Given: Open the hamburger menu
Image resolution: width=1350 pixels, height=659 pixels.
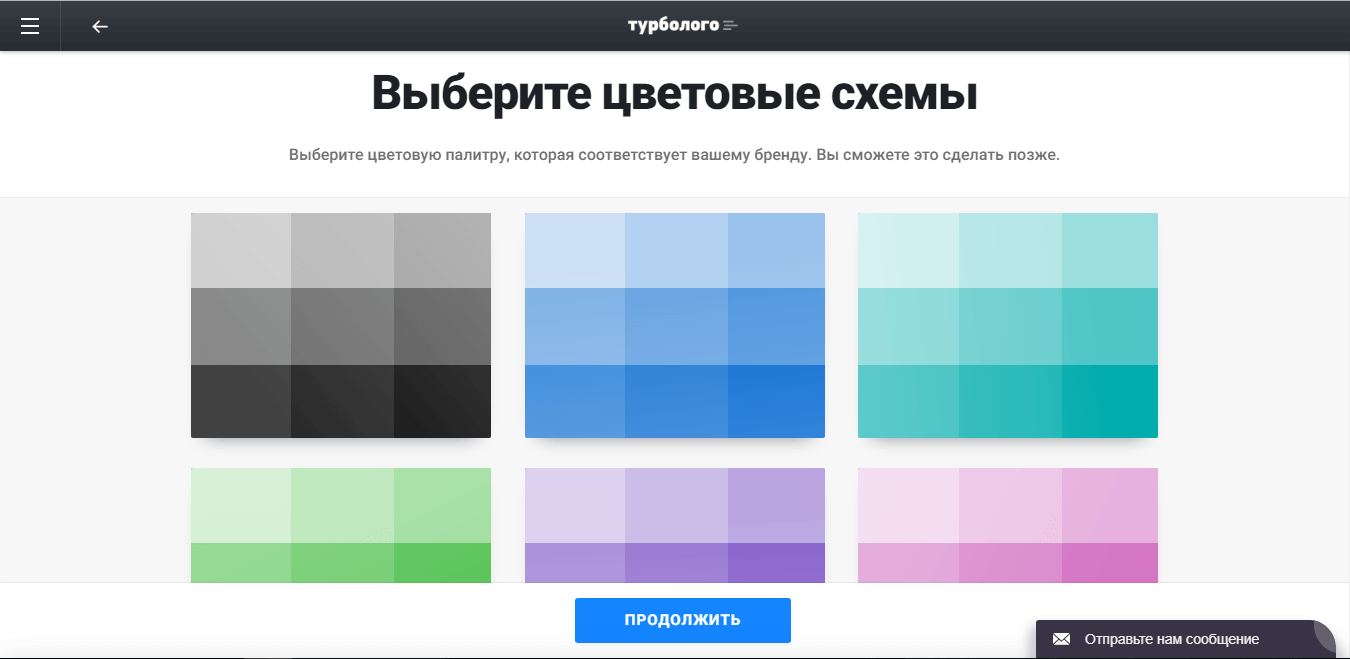Looking at the screenshot, I should coord(30,26).
